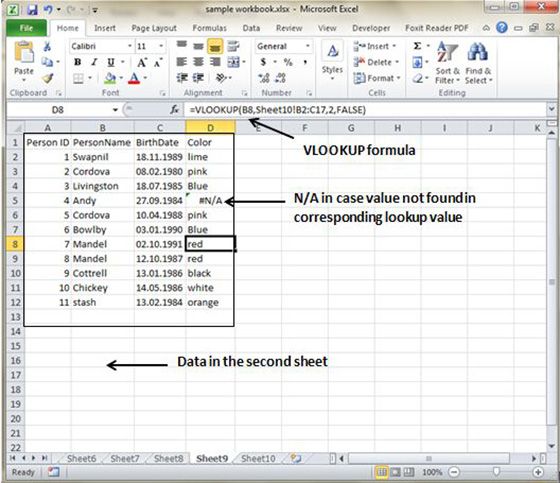Toggle Bold formatting
The height and width of the screenshot is (483, 560).
click(77, 62)
